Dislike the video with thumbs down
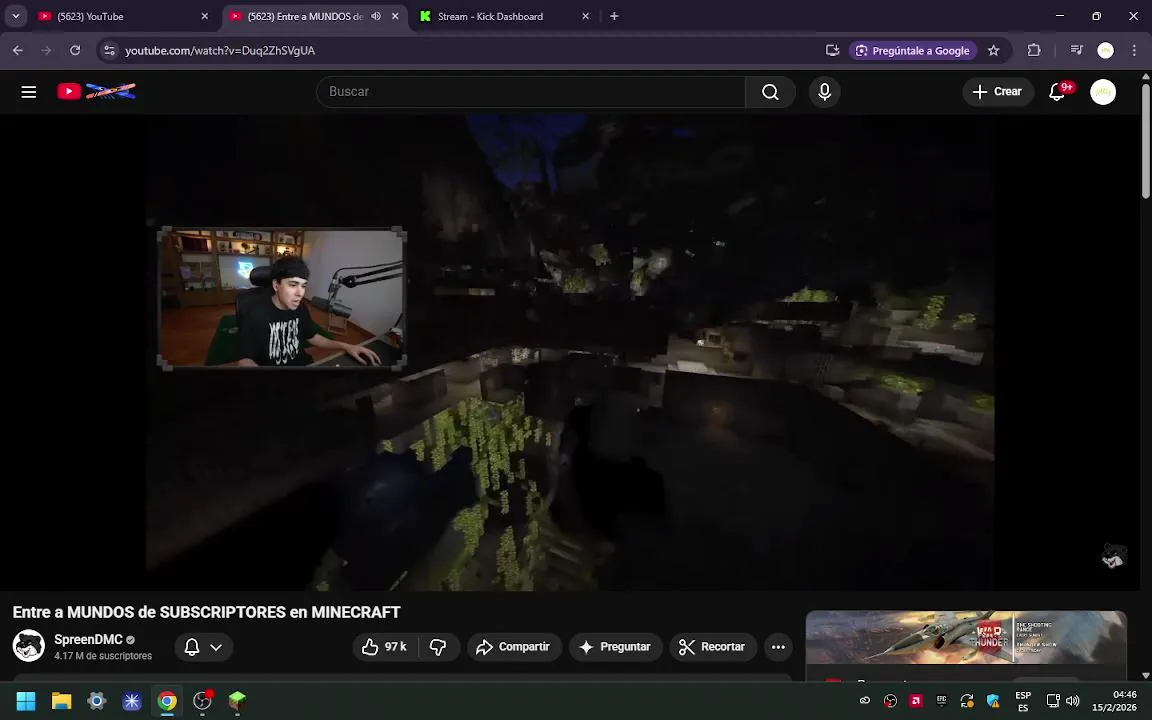This screenshot has height=720, width=1152. [x=438, y=647]
